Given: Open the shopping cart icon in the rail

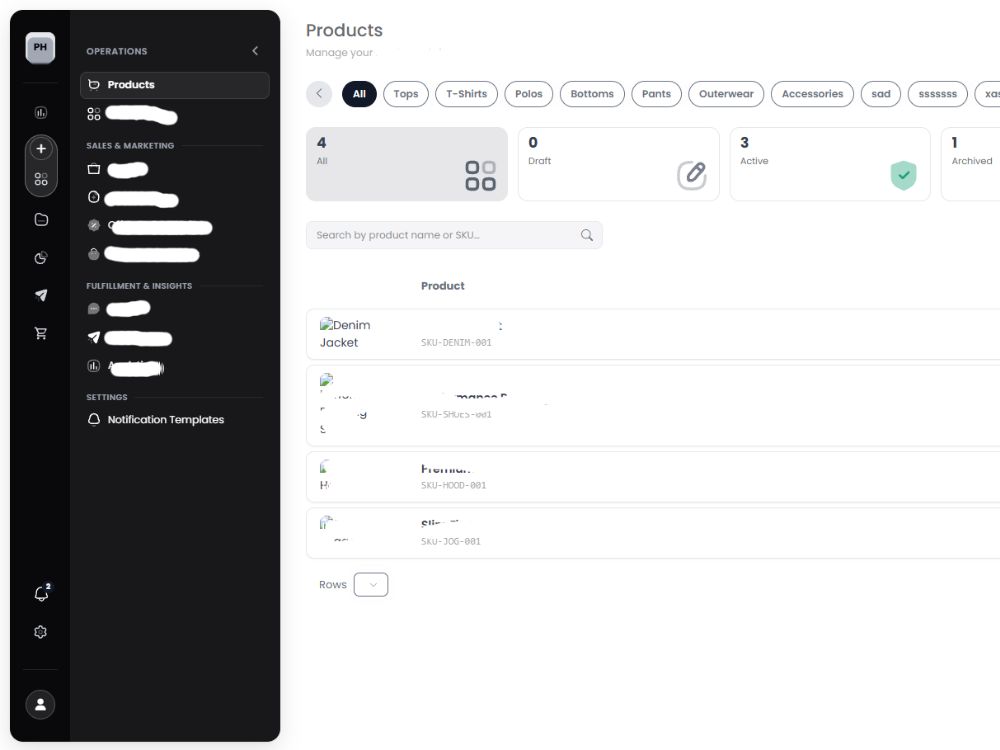Looking at the screenshot, I should pyautogui.click(x=41, y=333).
